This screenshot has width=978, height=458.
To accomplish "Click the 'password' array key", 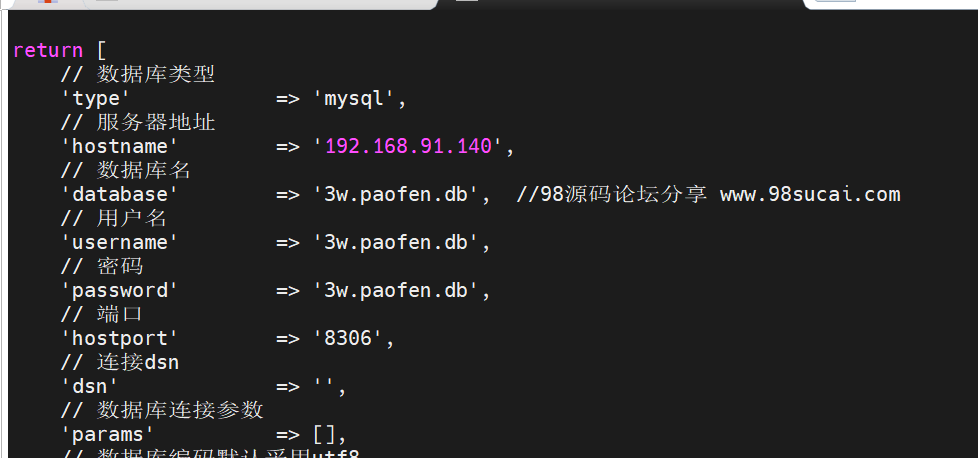I will pyautogui.click(x=120, y=291).
